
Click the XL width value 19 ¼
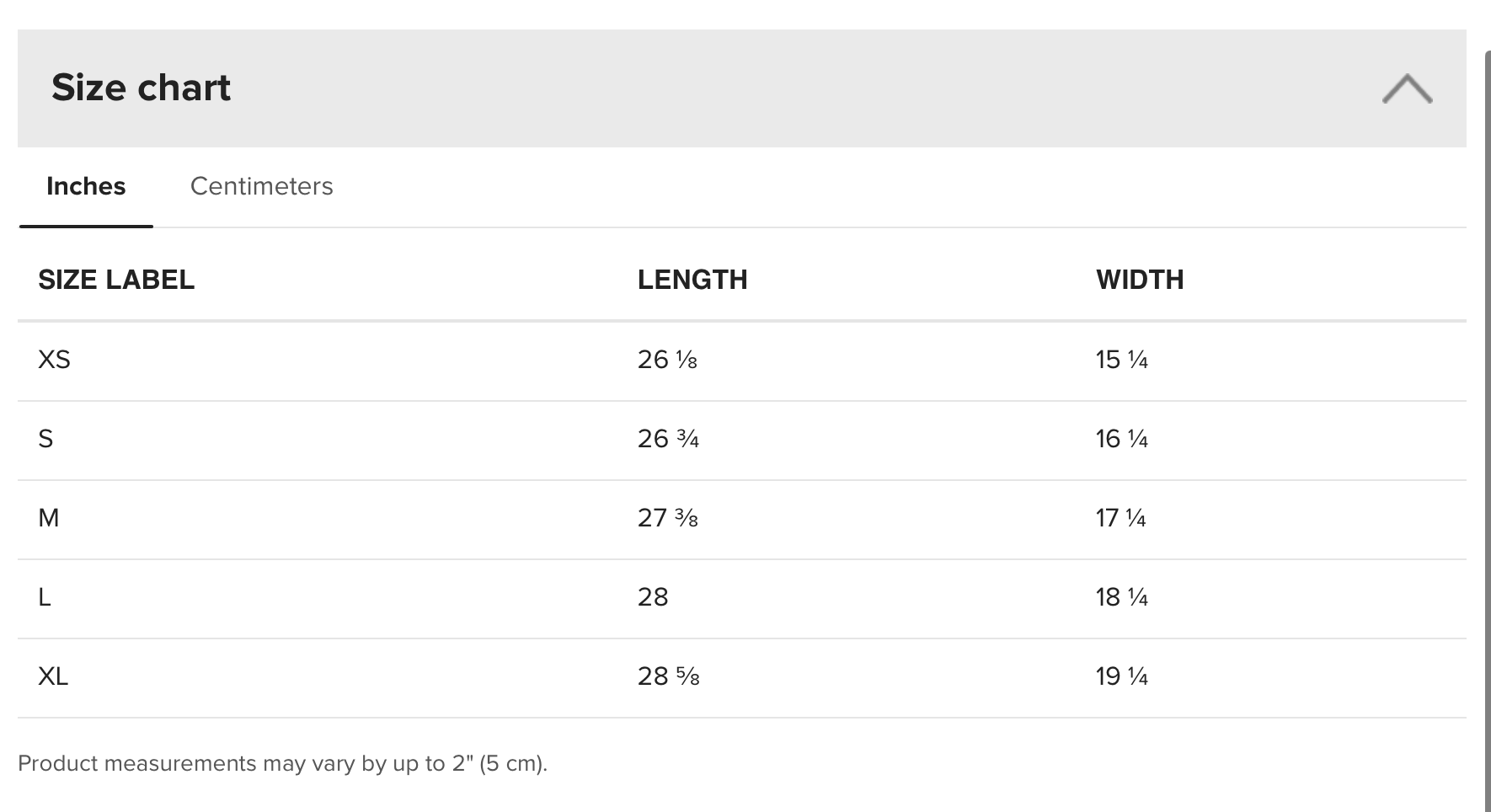[1121, 676]
